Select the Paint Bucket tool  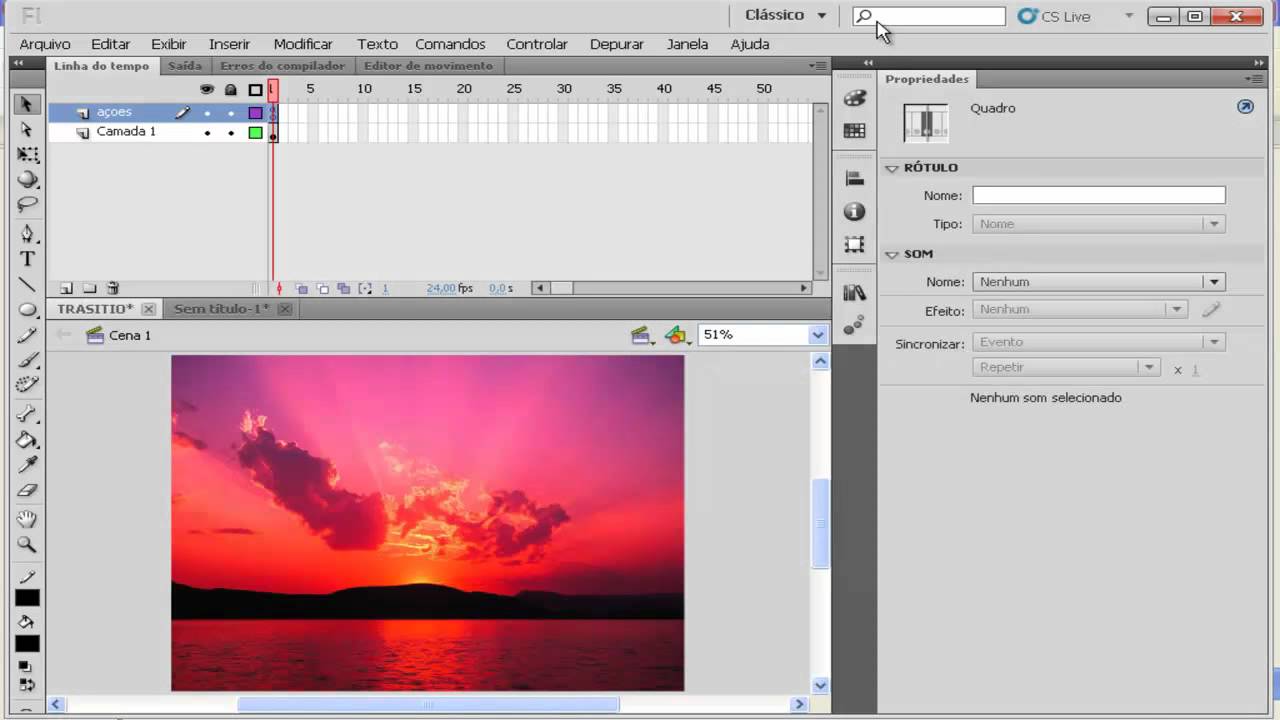[27, 440]
